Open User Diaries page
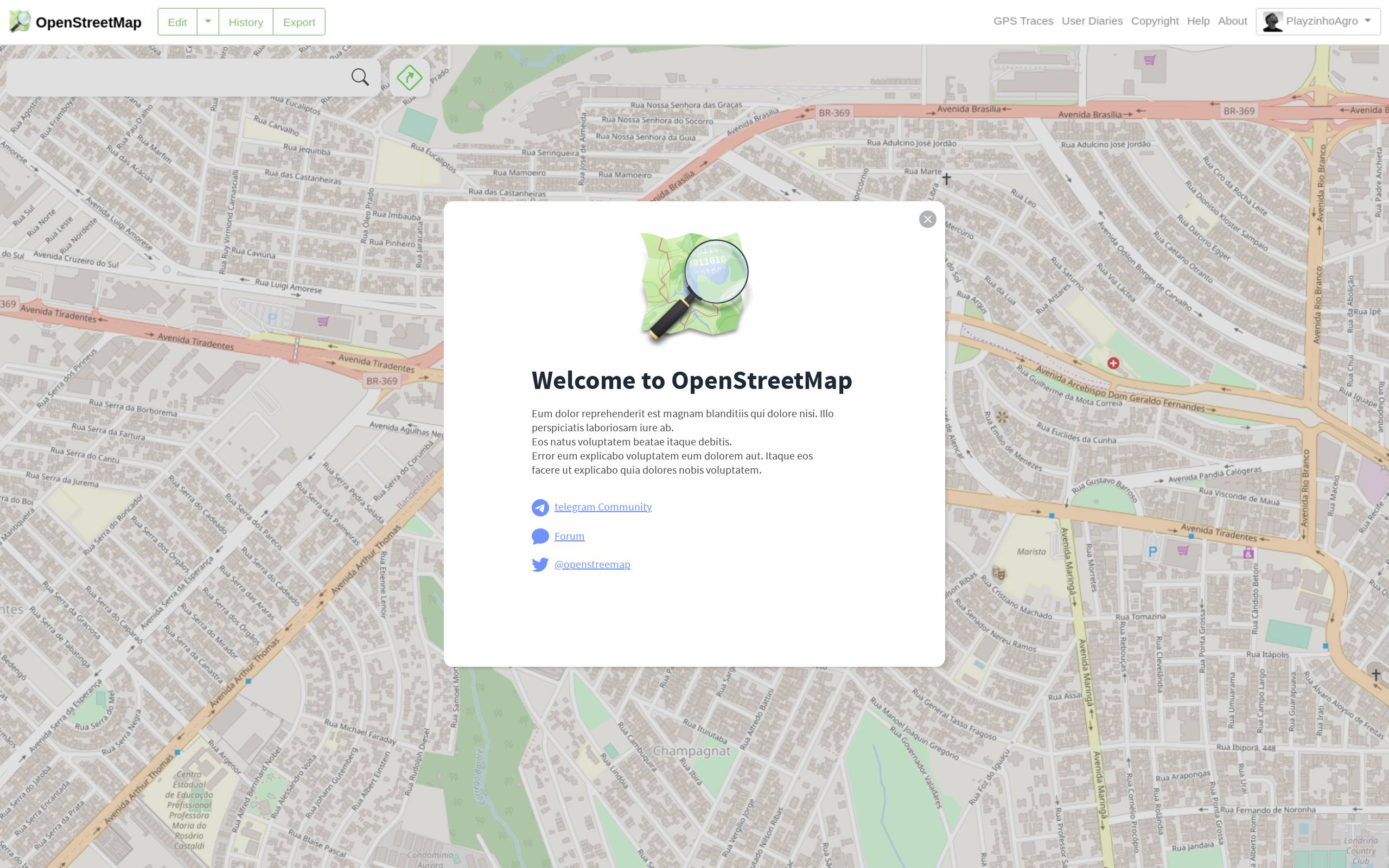The width and height of the screenshot is (1389, 868). coord(1092,21)
